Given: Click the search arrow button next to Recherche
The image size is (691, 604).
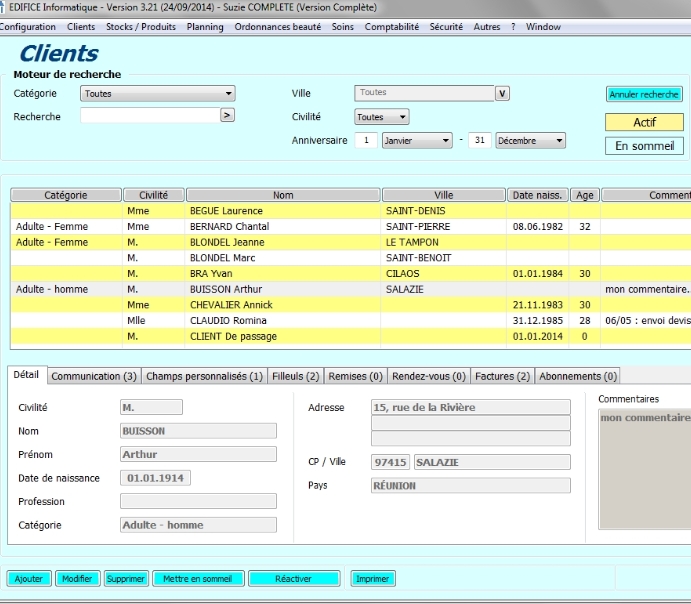Looking at the screenshot, I should 227,116.
